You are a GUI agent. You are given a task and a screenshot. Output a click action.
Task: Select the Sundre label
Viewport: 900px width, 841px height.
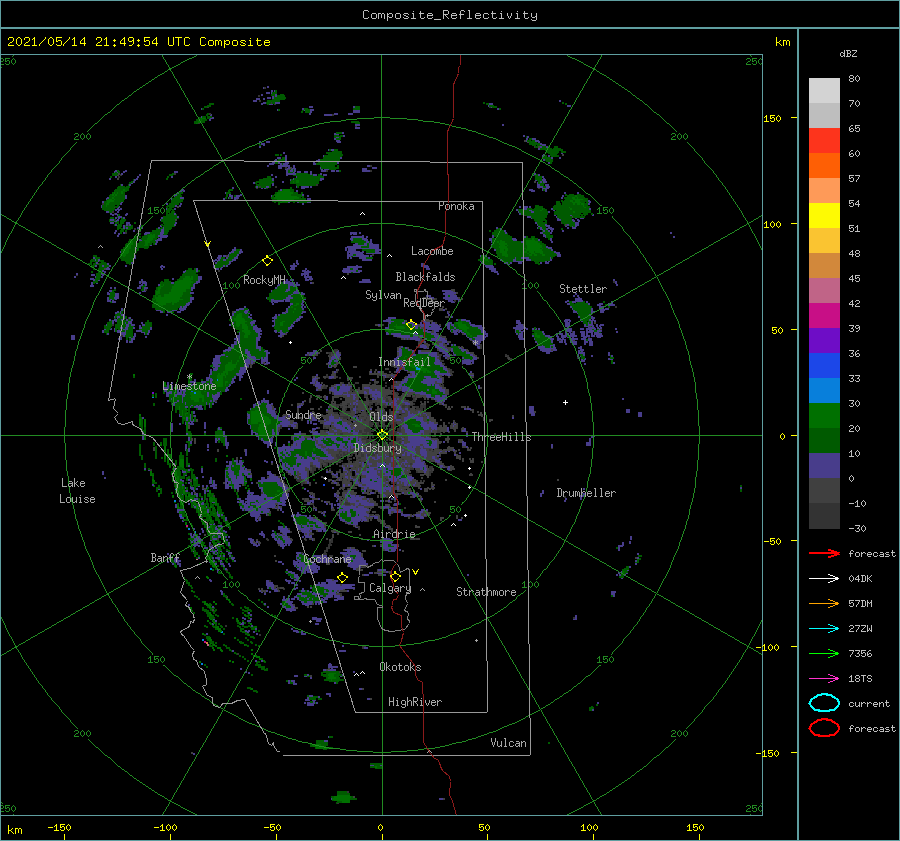[303, 415]
